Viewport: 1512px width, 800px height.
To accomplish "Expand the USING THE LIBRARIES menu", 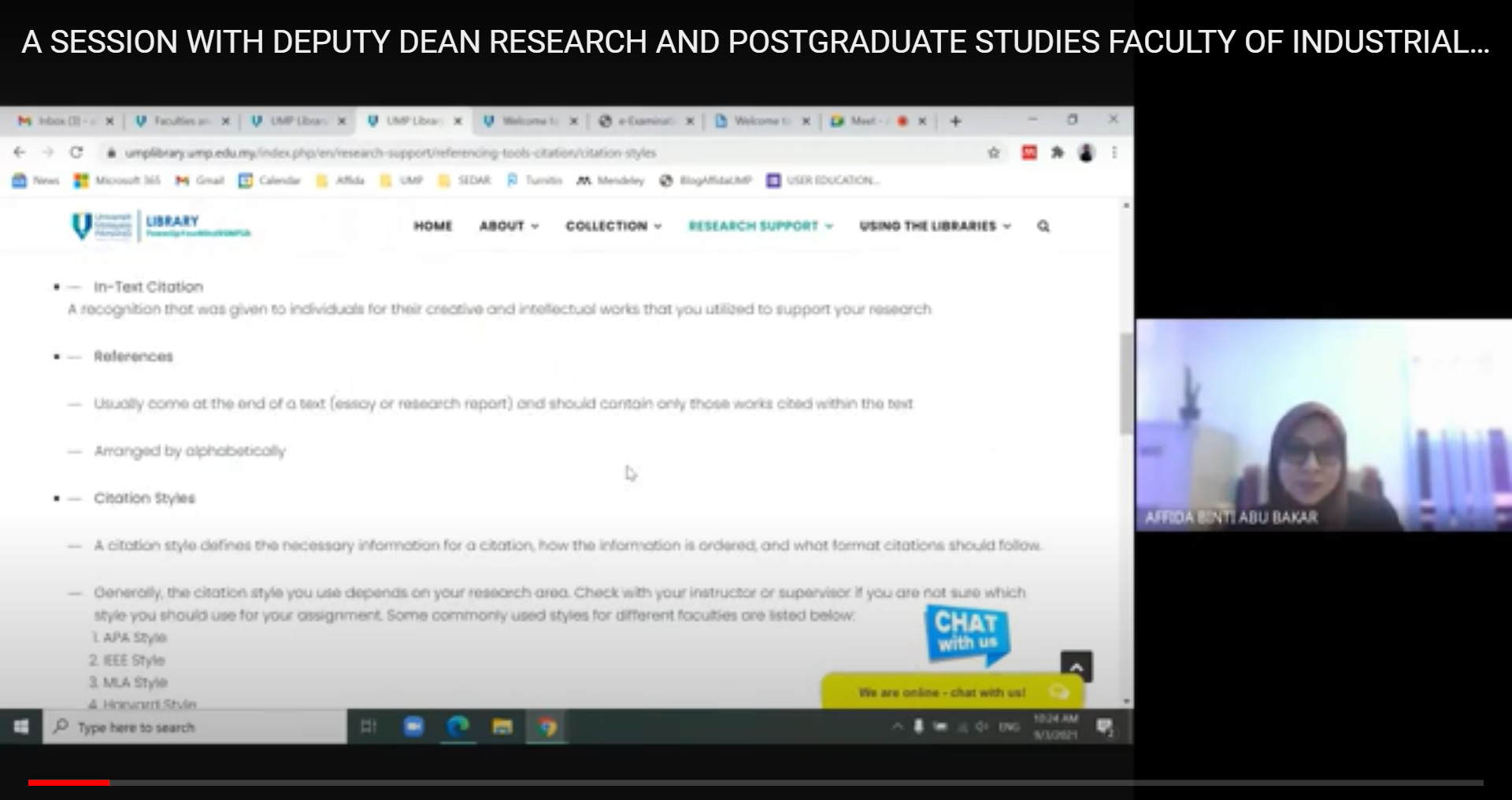I will click(x=936, y=226).
